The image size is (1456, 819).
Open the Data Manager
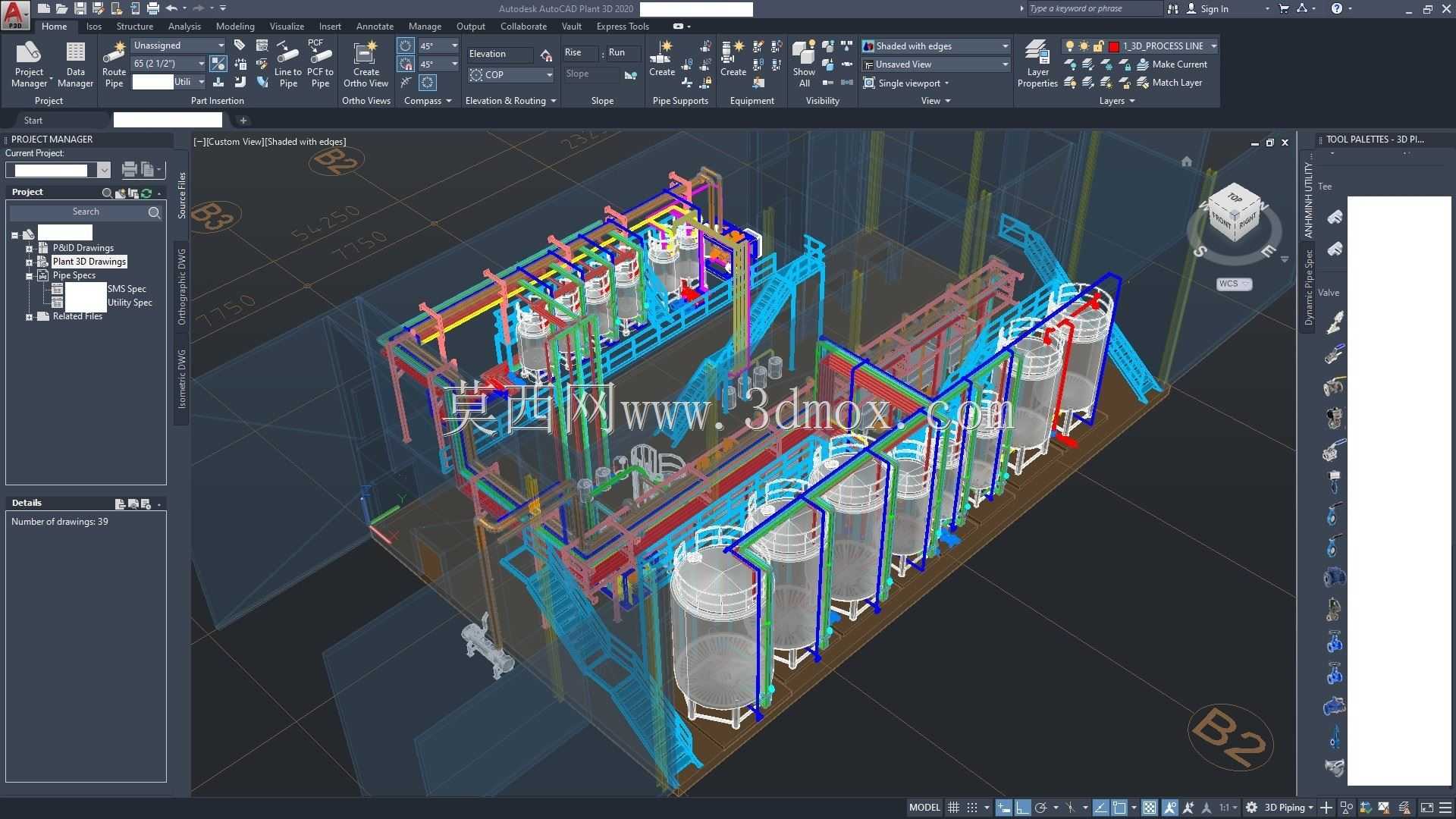click(x=75, y=65)
